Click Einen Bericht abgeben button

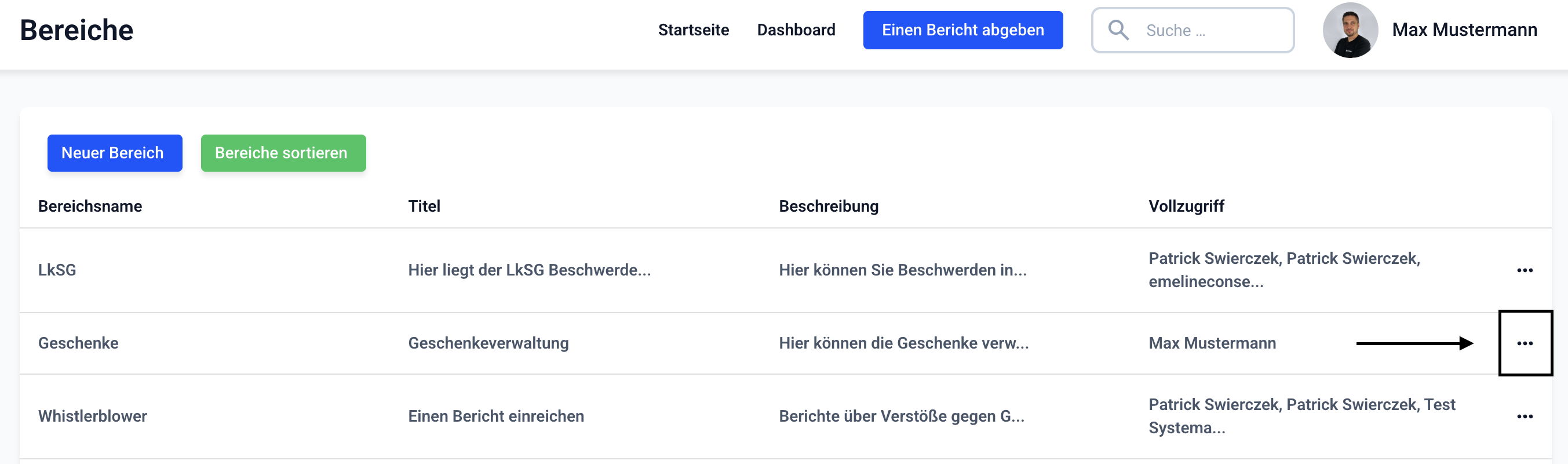962,30
